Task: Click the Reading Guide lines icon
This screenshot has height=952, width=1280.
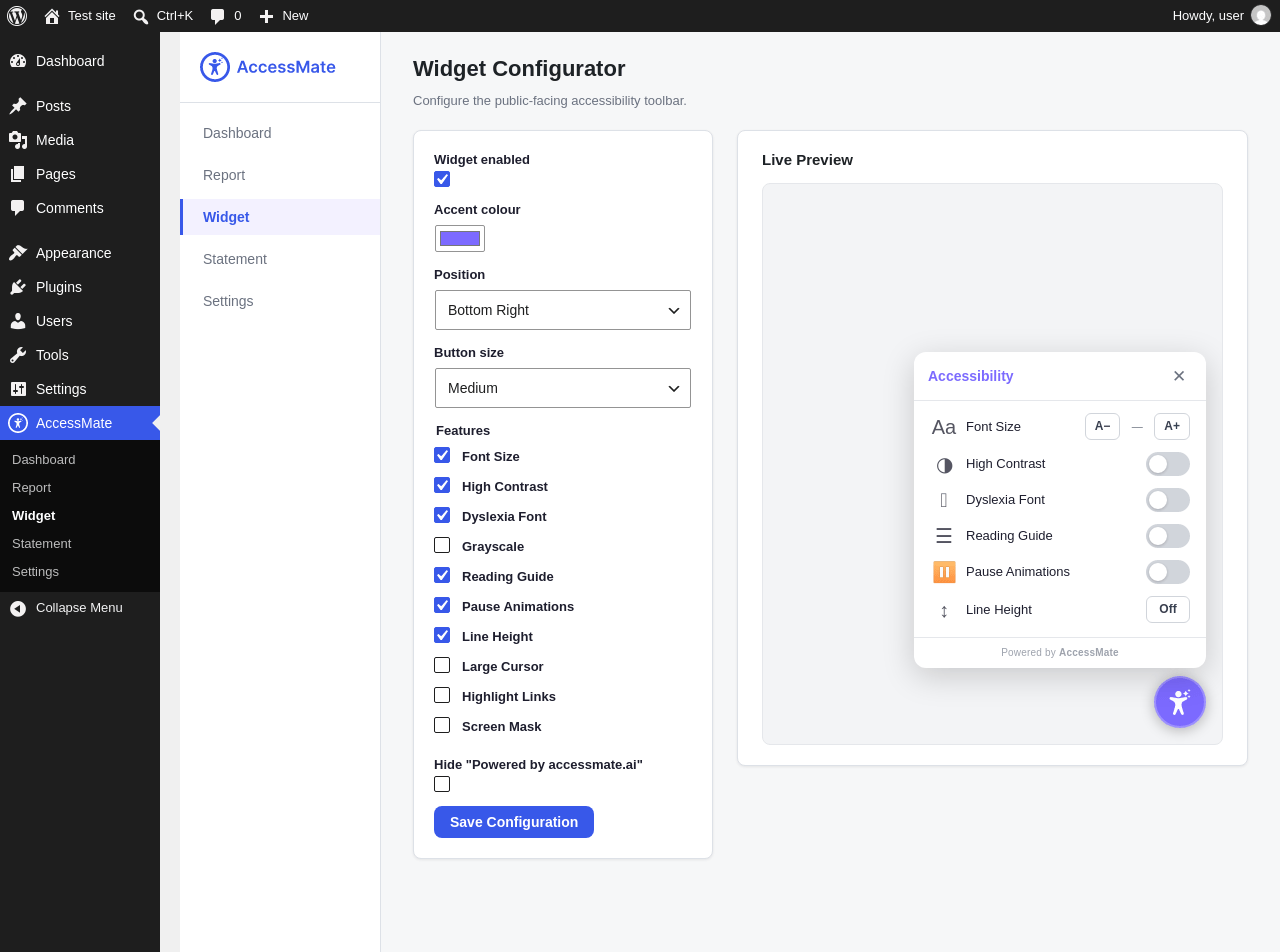Action: (944, 536)
